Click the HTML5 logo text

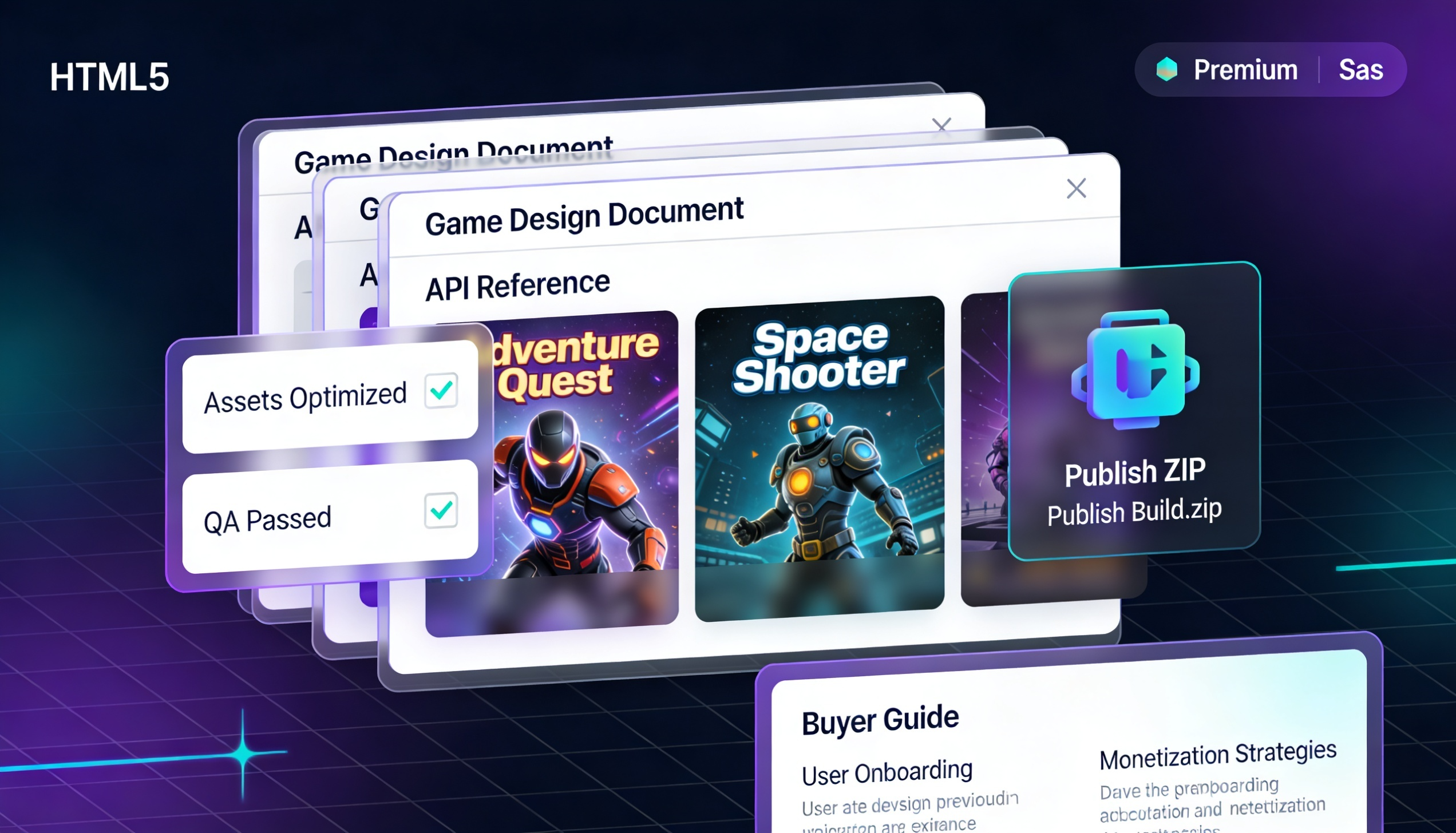pyautogui.click(x=109, y=77)
